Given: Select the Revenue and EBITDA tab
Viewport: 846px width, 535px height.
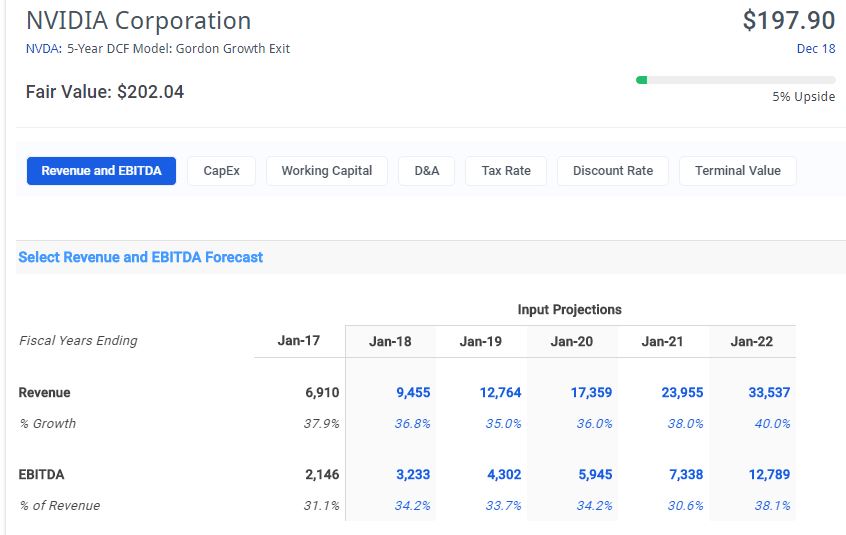Looking at the screenshot, I should [101, 171].
